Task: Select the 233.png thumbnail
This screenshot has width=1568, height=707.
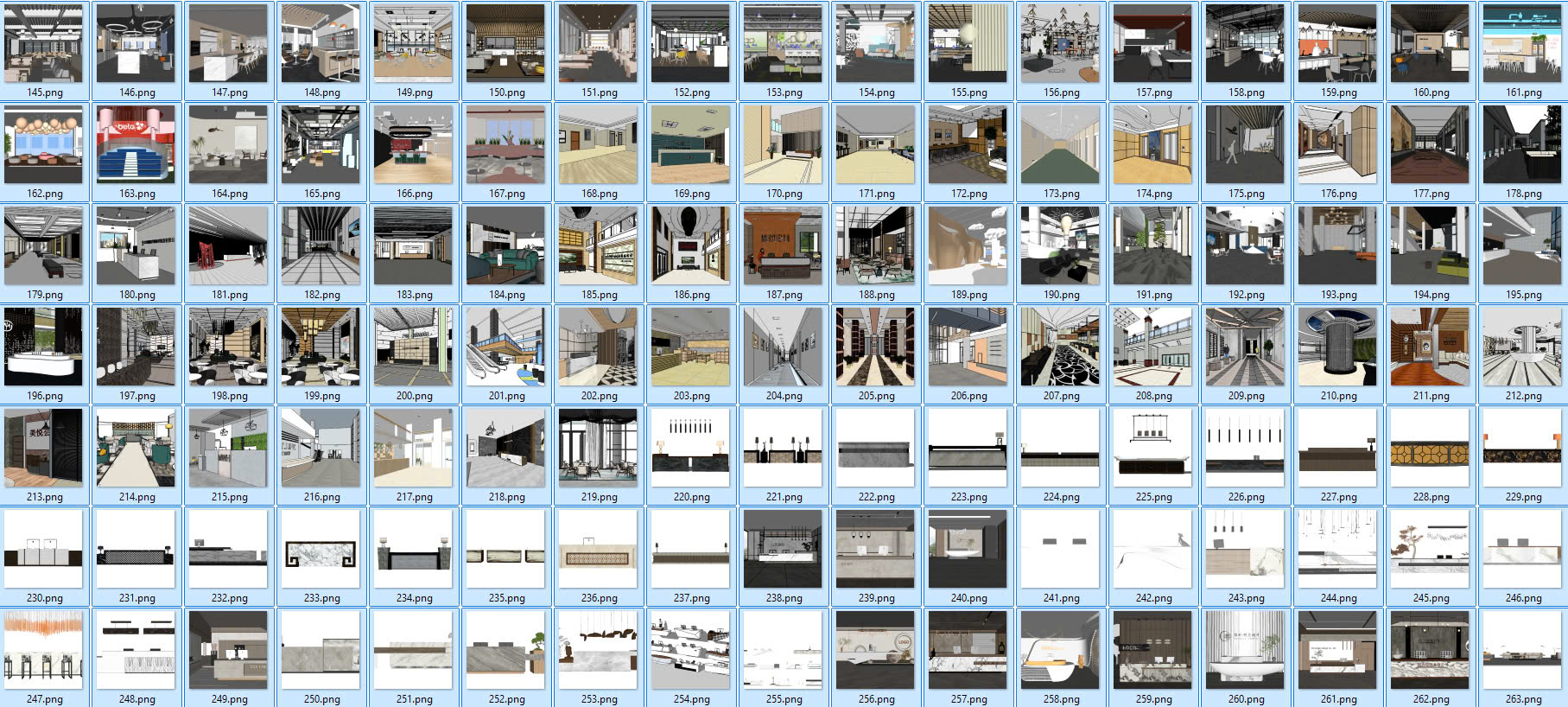Action: click(x=321, y=550)
